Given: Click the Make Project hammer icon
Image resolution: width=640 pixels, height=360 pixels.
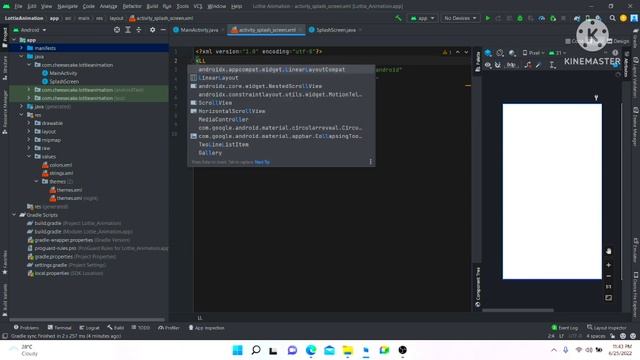Looking at the screenshot, I should (398, 18).
